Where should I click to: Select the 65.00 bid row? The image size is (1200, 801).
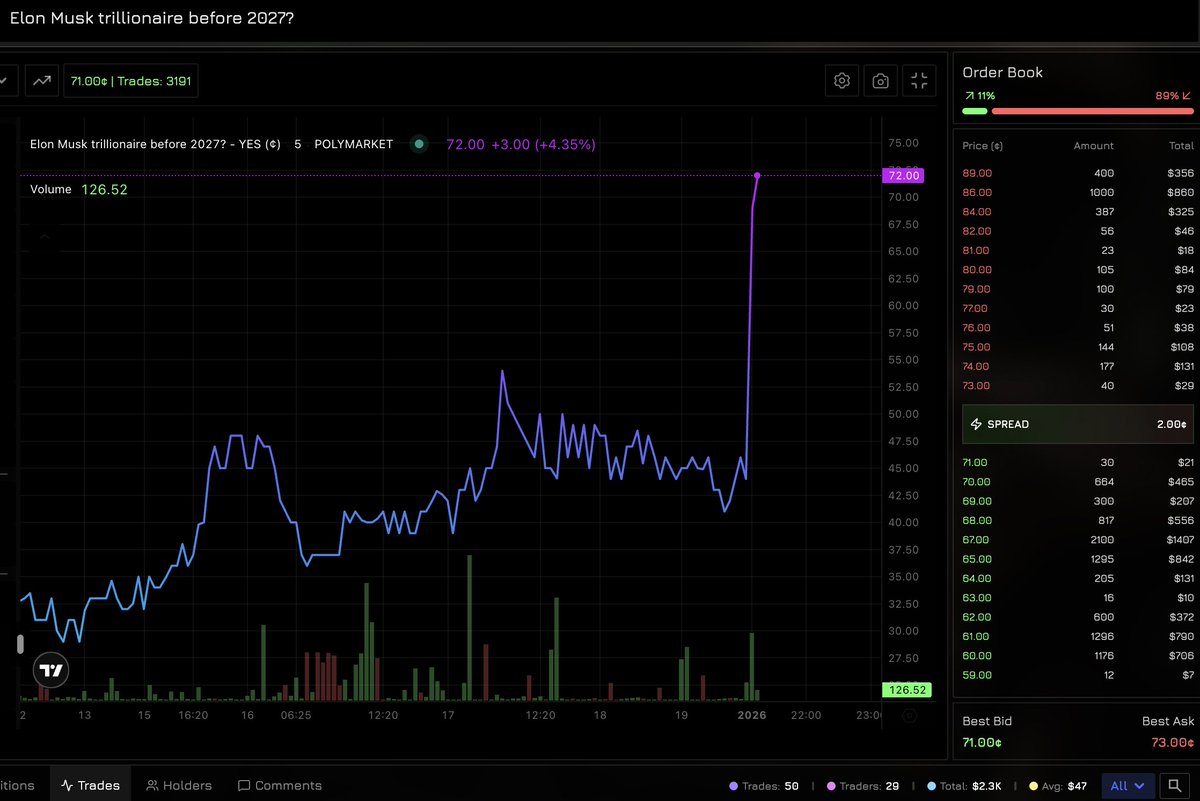coord(1077,559)
